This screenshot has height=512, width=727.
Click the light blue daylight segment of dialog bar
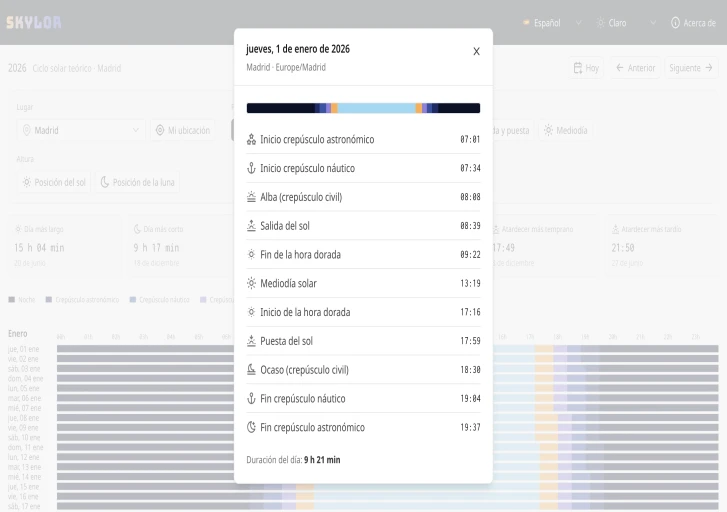click(376, 108)
